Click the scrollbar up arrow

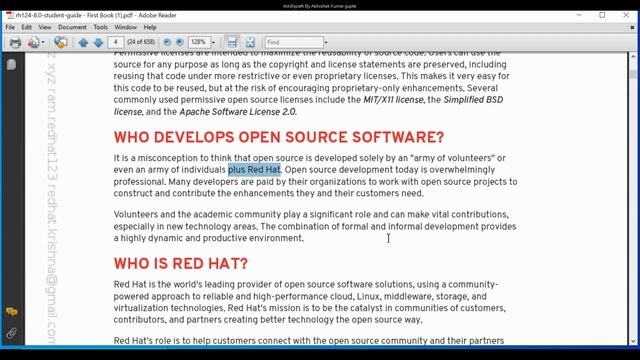point(633,56)
